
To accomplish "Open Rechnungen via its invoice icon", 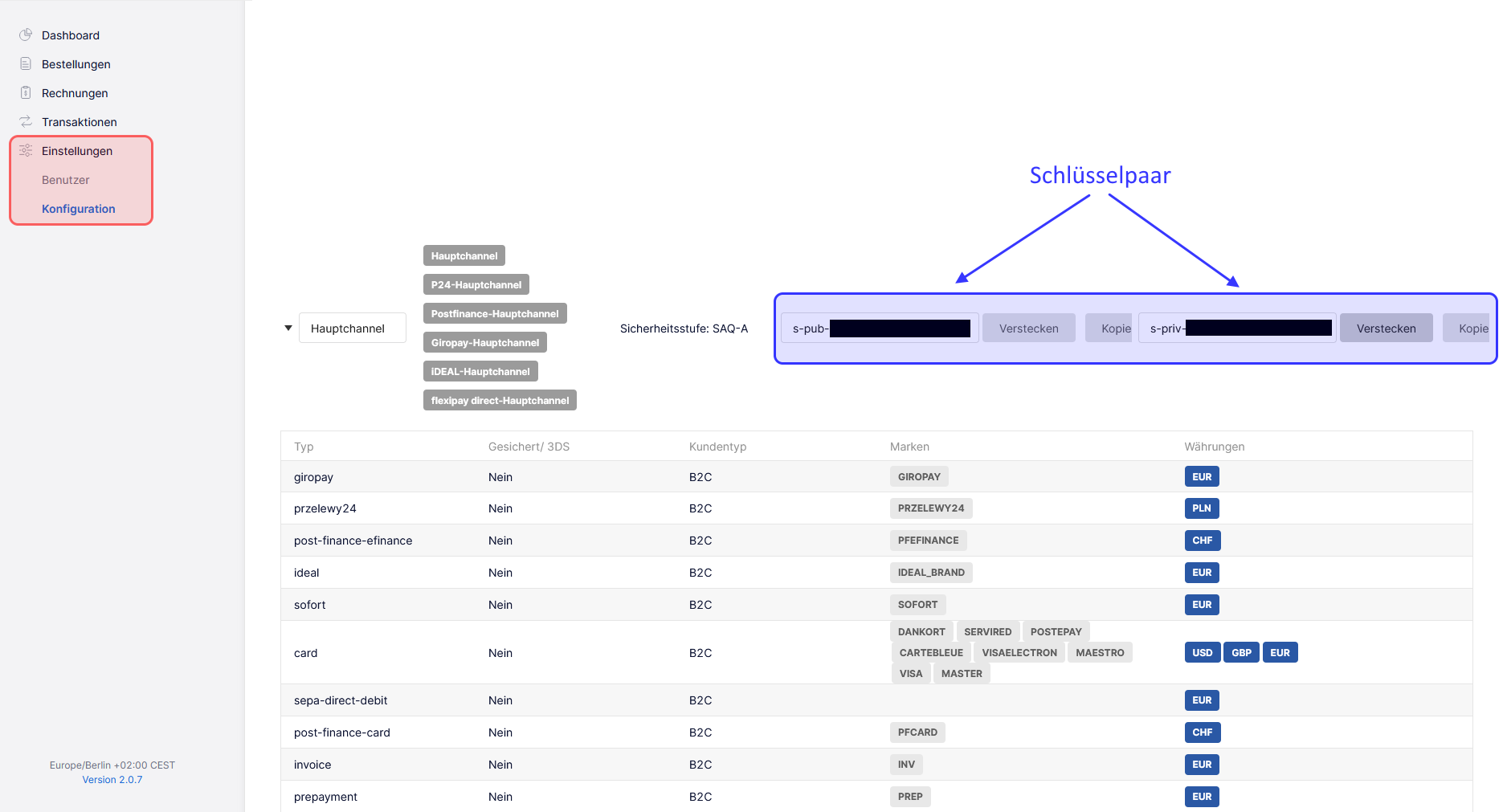I will tap(27, 92).
